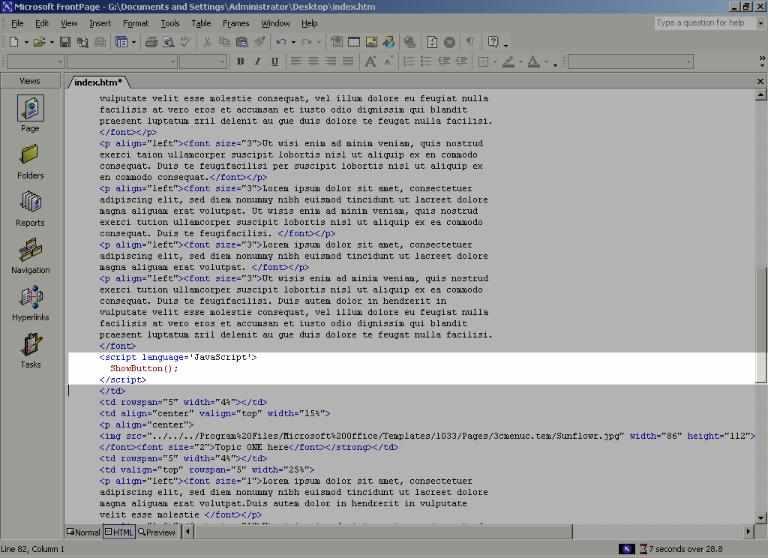Open the Font Color dropdown arrow
This screenshot has height=558, width=768.
546,62
